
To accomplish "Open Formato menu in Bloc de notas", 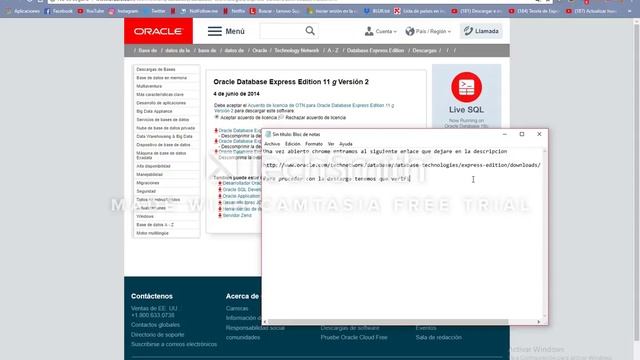I will (x=314, y=144).
